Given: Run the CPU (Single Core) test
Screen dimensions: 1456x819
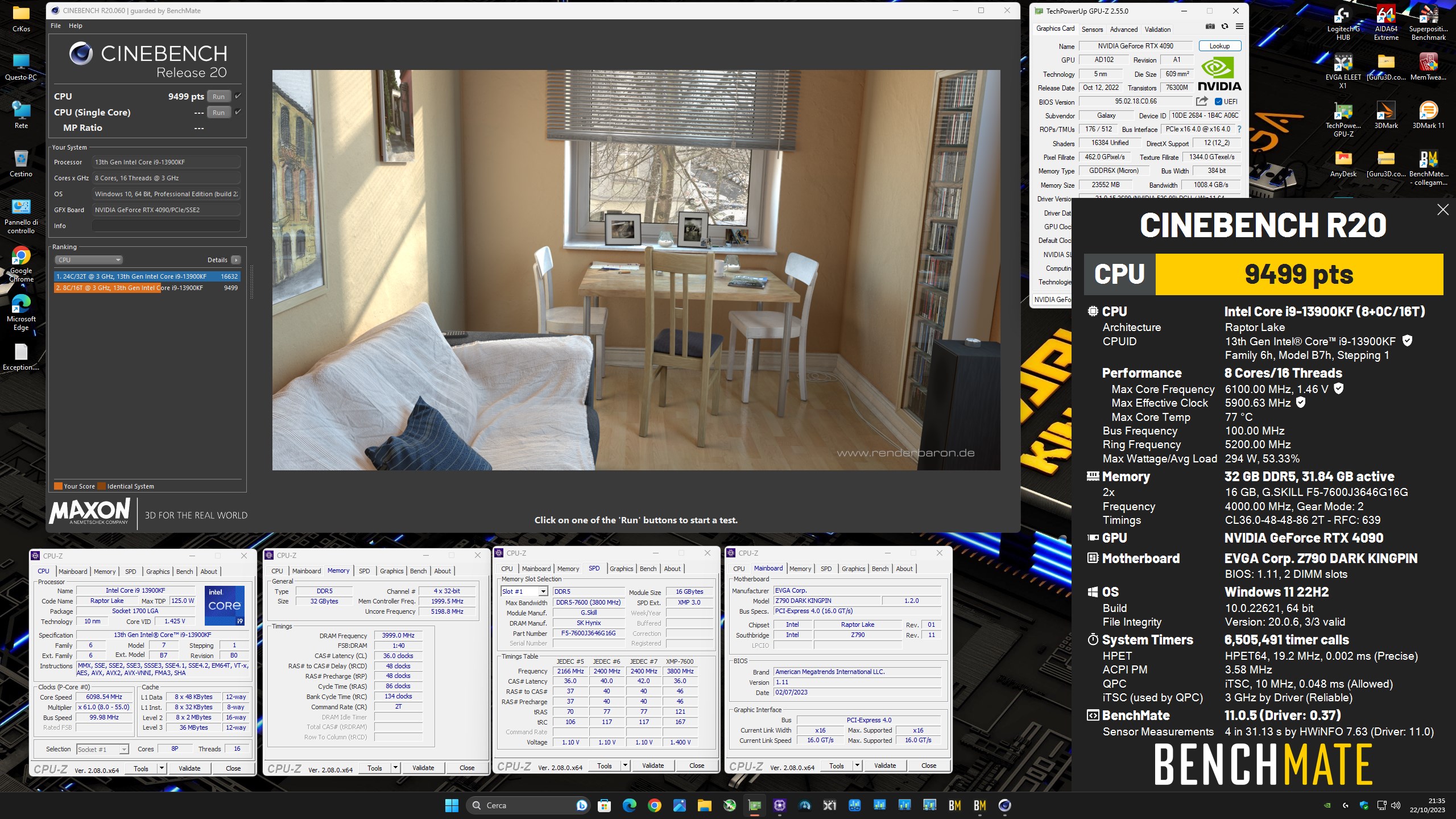Looking at the screenshot, I should coord(218,113).
